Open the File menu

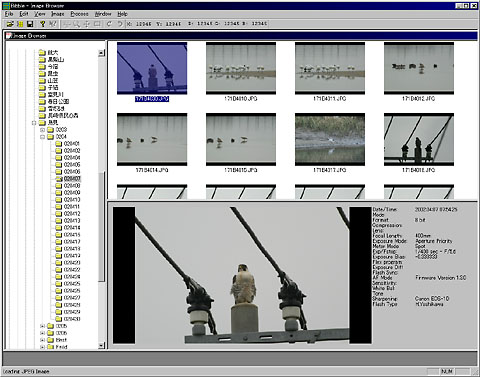9,14
